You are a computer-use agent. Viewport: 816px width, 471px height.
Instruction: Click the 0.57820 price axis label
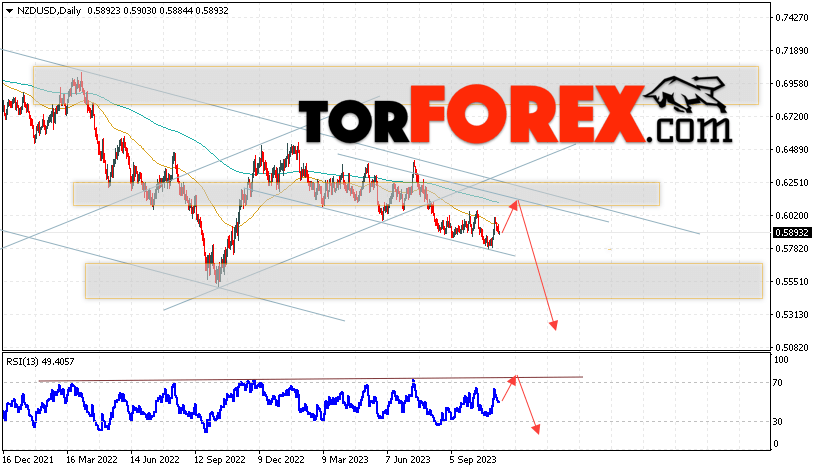coord(792,249)
